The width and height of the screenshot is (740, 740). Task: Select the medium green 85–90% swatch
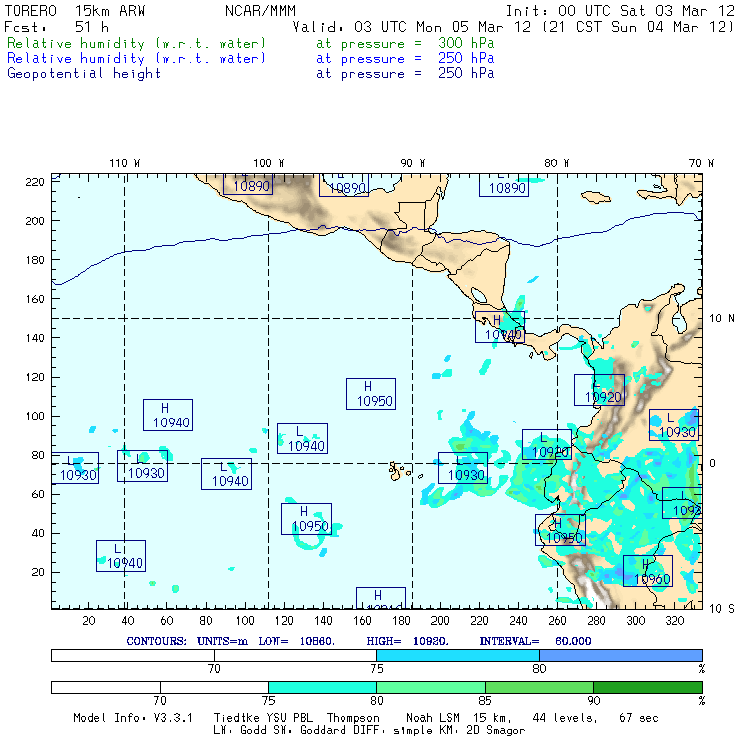pyautogui.click(x=539, y=687)
